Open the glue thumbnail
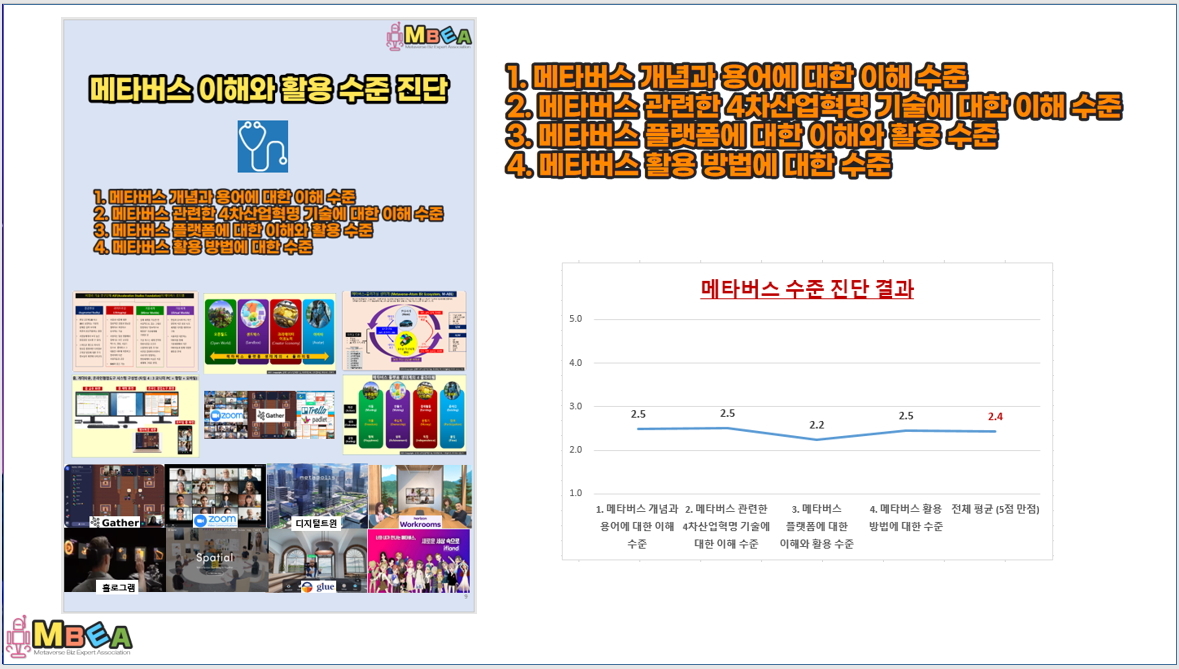 coord(317,561)
